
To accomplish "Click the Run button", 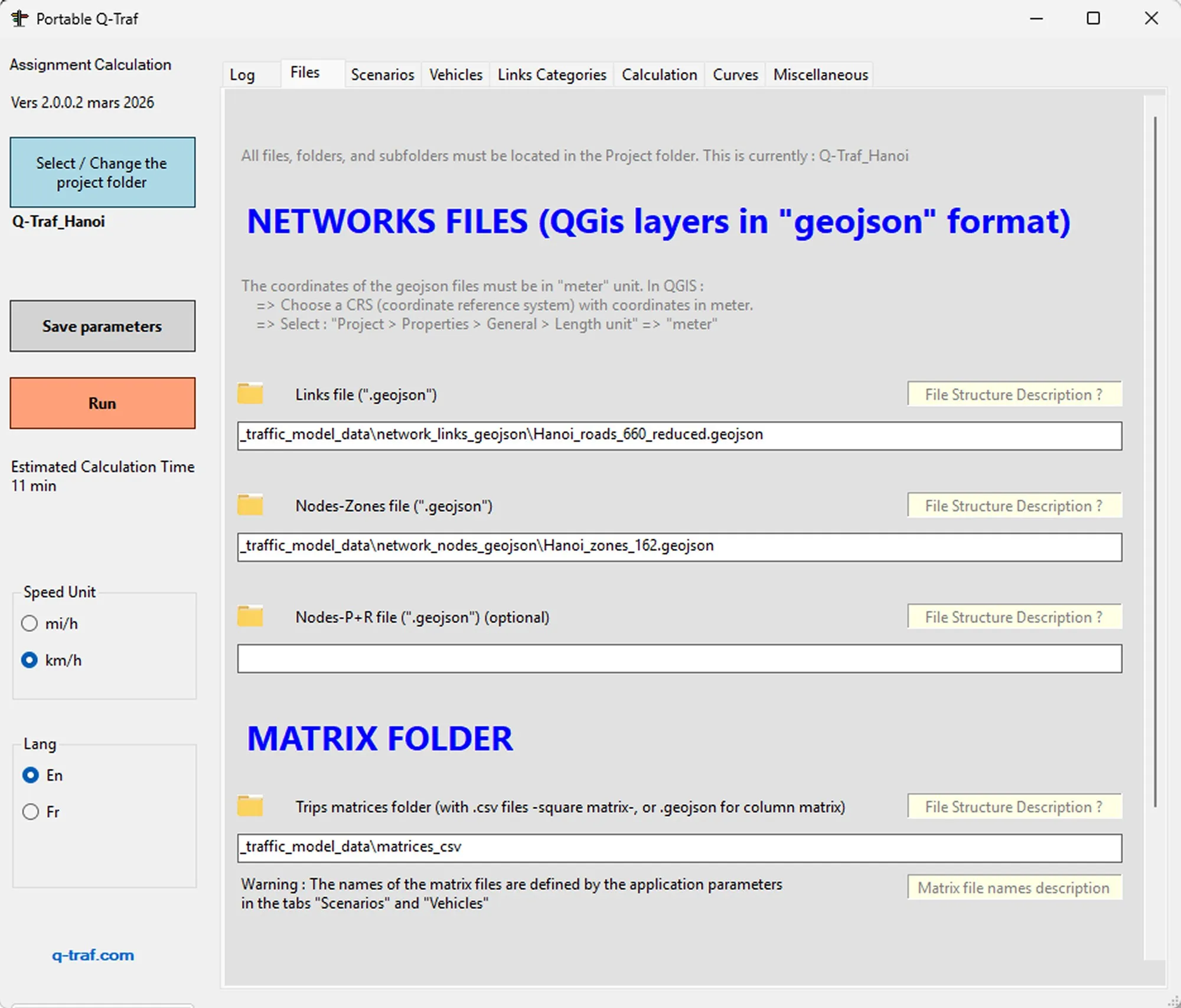I will pos(102,403).
